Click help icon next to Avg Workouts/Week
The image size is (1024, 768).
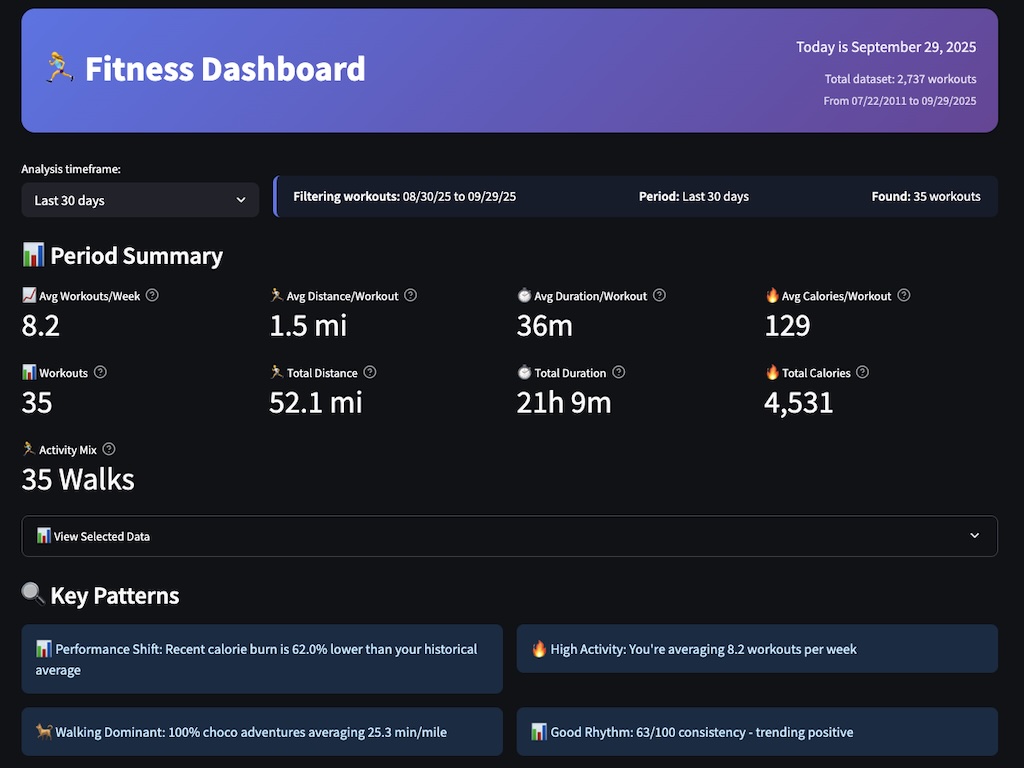click(x=152, y=296)
